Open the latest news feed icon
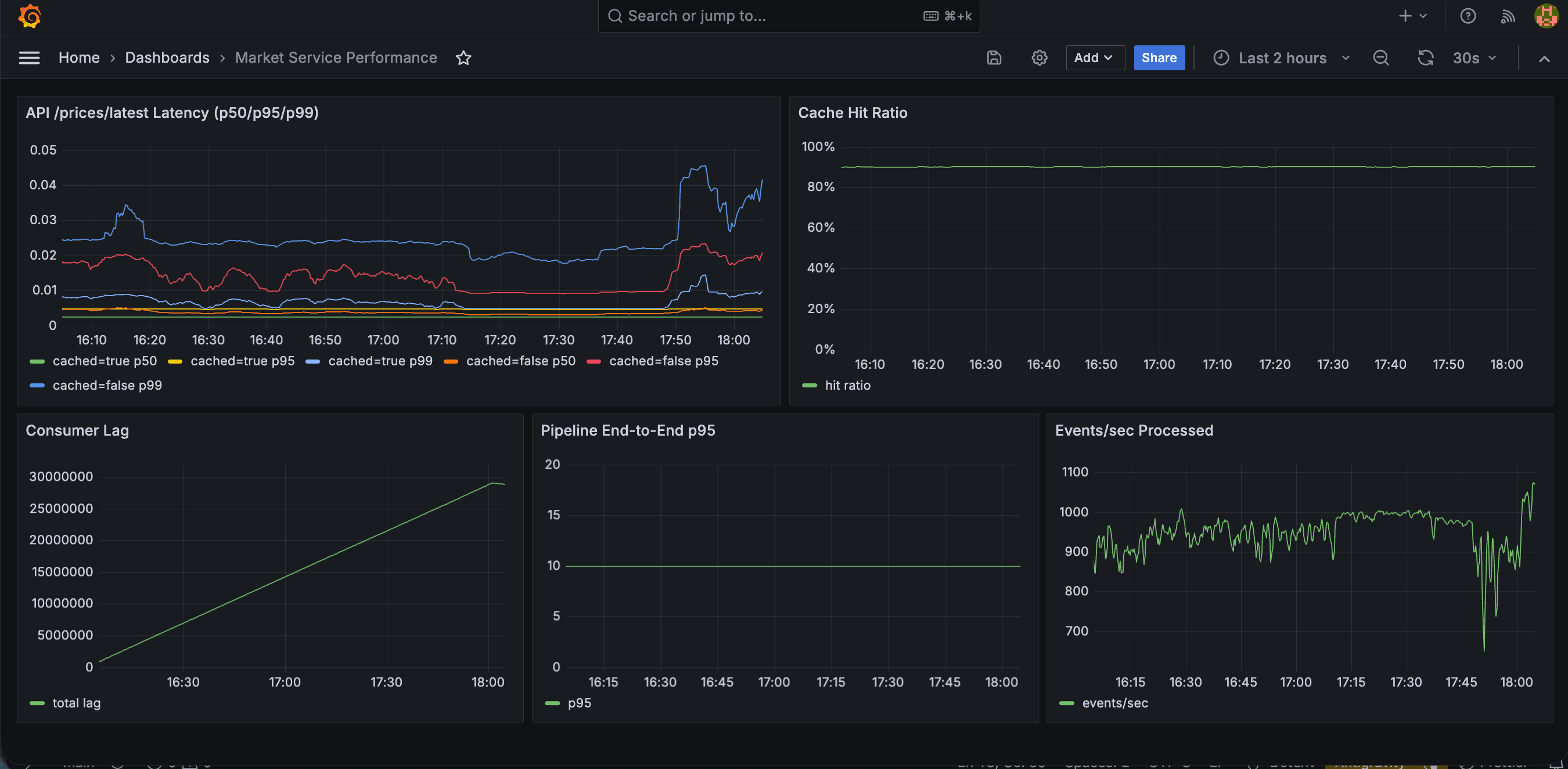The width and height of the screenshot is (1568, 769). click(x=1508, y=16)
